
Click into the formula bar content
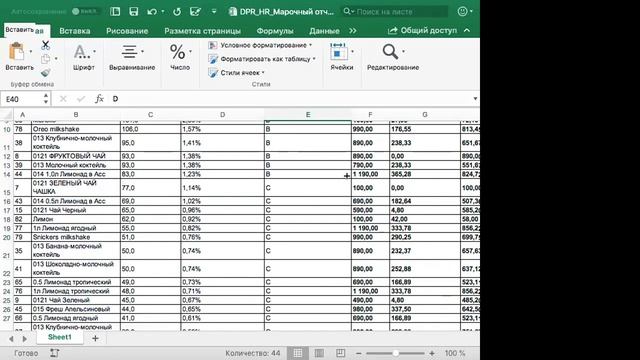click(290, 99)
